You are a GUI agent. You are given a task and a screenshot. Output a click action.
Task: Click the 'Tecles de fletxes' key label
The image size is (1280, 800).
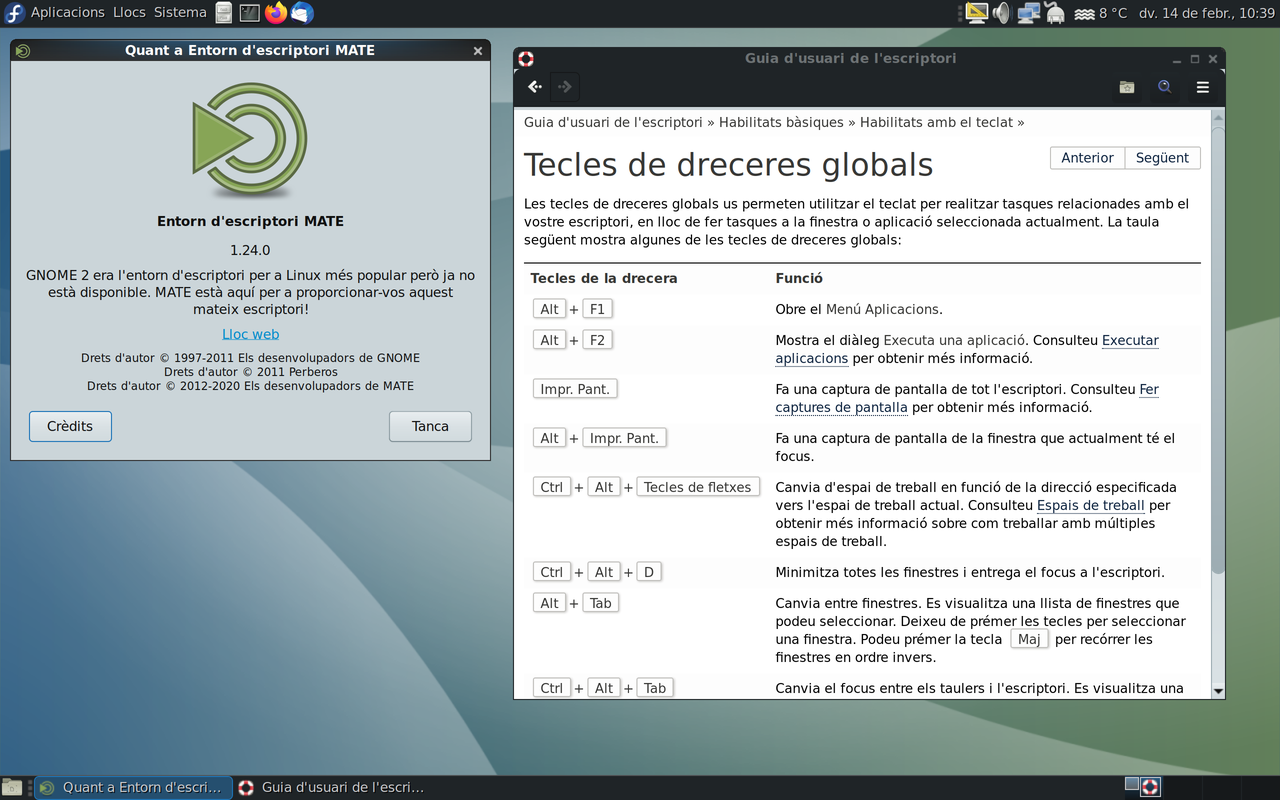[698, 487]
